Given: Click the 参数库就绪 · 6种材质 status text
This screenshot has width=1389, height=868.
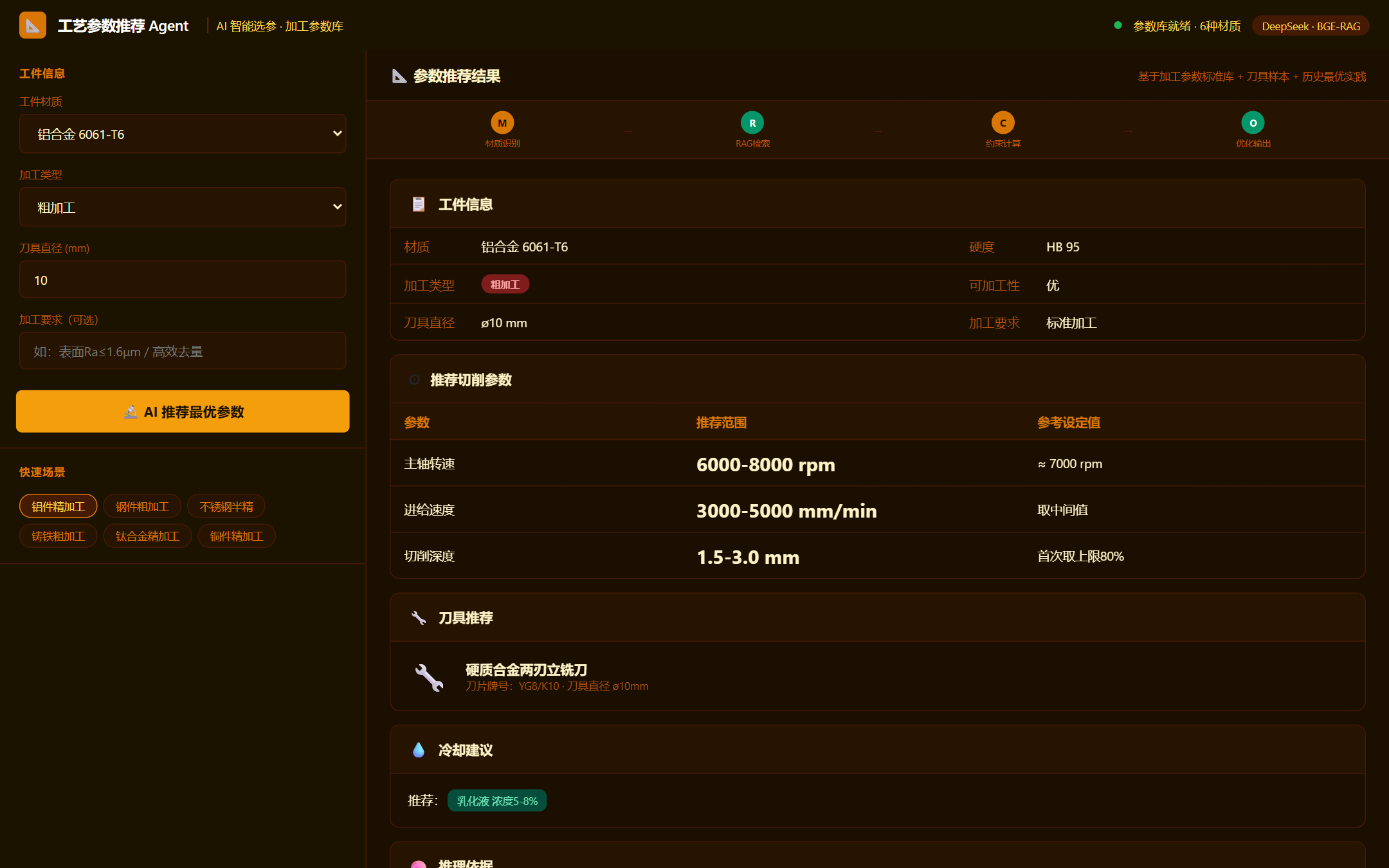Looking at the screenshot, I should point(1186,26).
